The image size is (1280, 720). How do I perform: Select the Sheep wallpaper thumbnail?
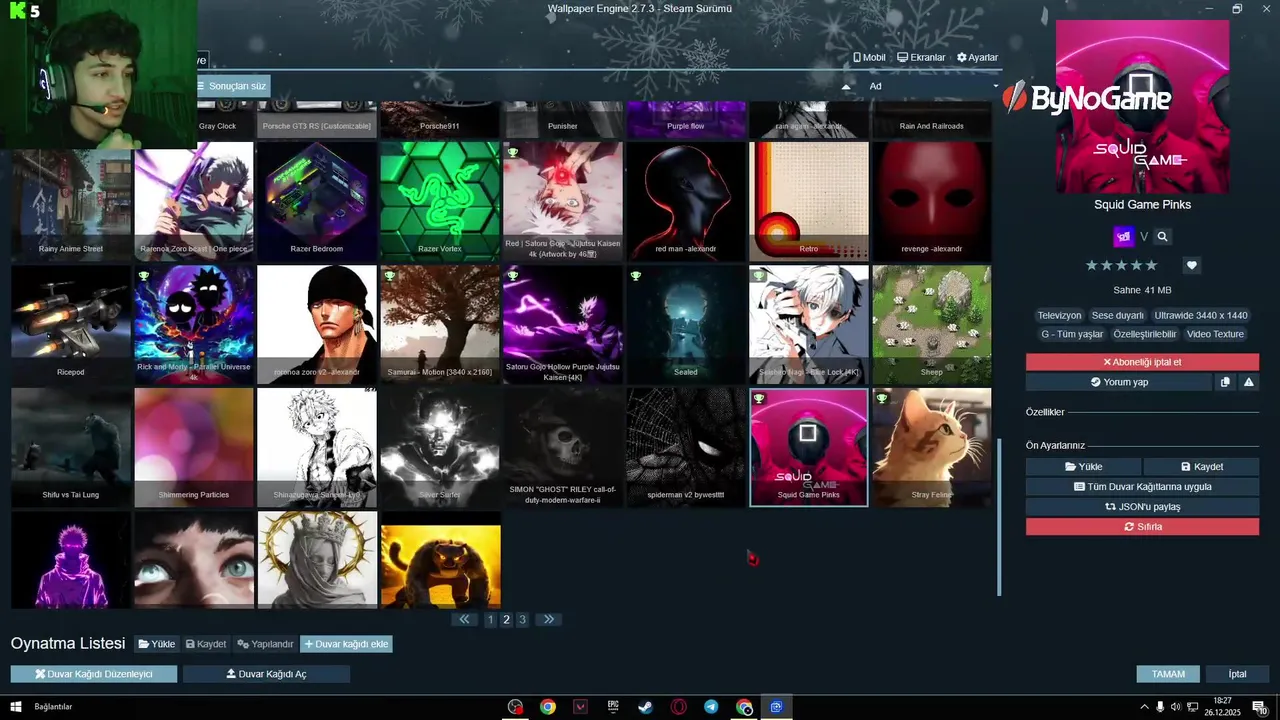pyautogui.click(x=932, y=325)
